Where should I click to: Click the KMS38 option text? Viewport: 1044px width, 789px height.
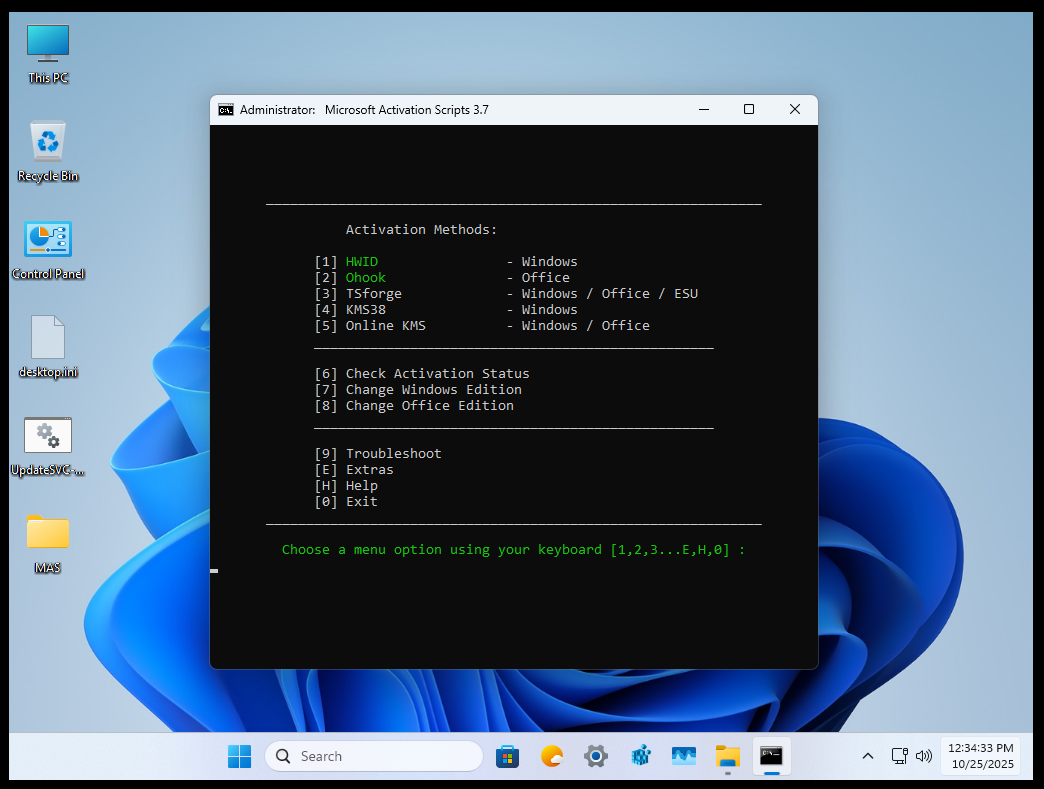366,310
